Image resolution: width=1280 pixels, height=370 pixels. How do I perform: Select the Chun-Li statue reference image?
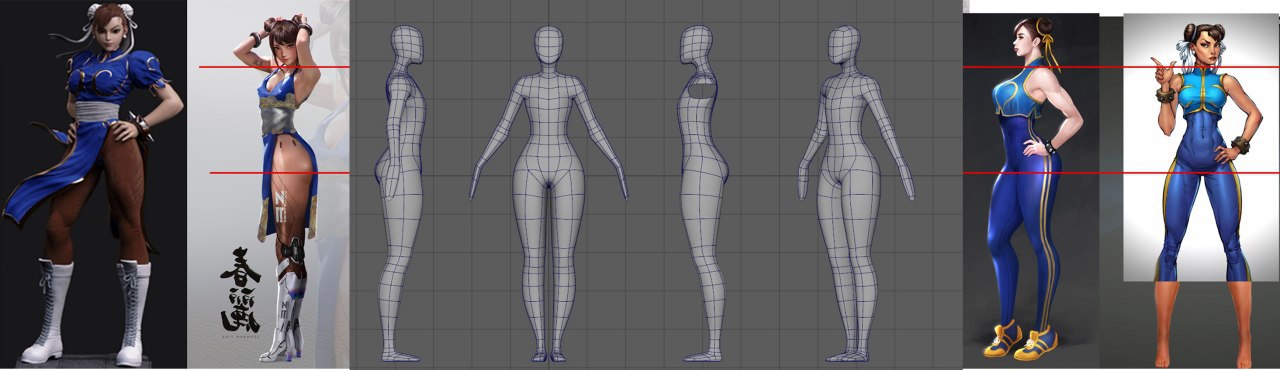(x=93, y=185)
